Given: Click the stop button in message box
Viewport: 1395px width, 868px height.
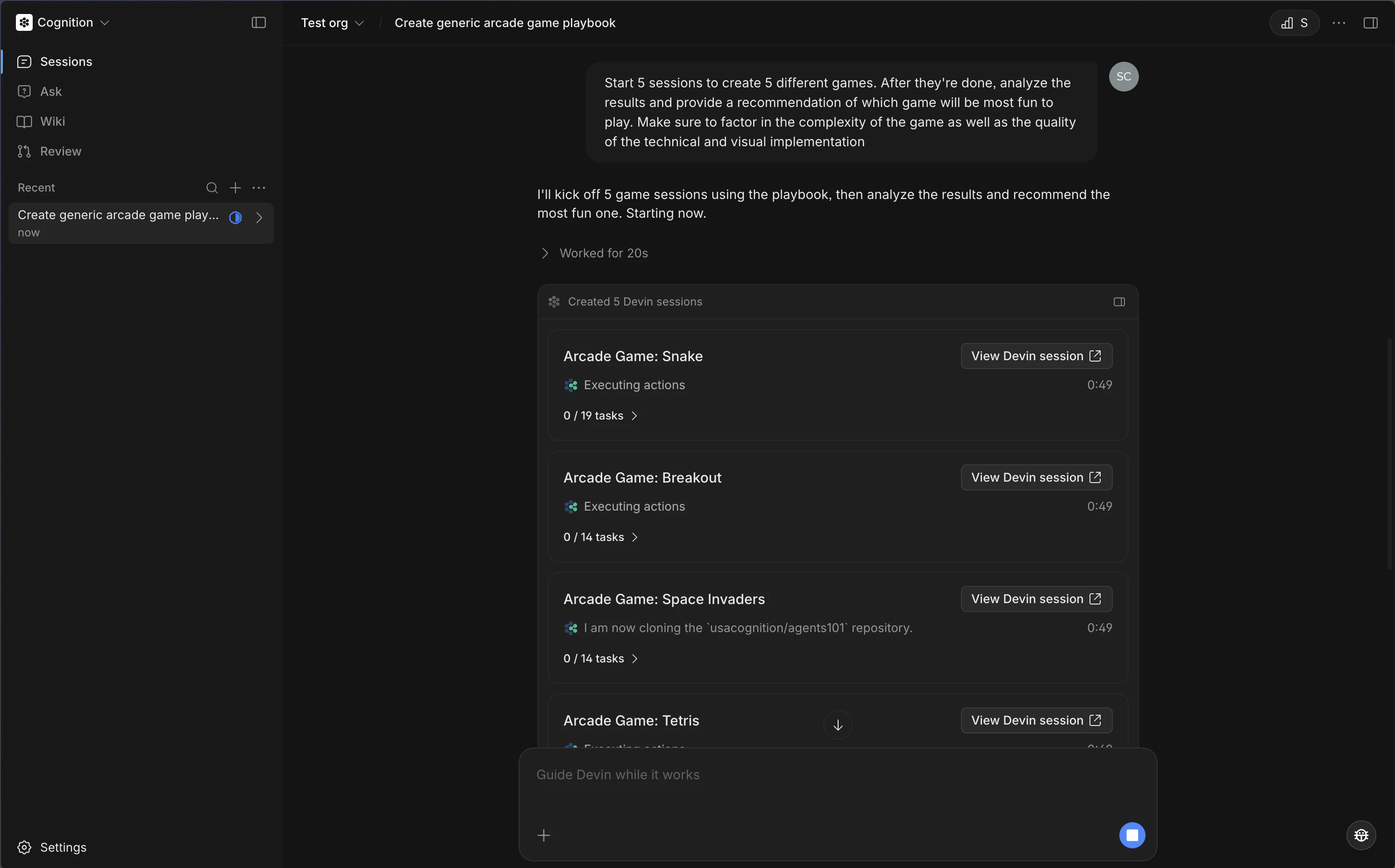Looking at the screenshot, I should (1132, 835).
